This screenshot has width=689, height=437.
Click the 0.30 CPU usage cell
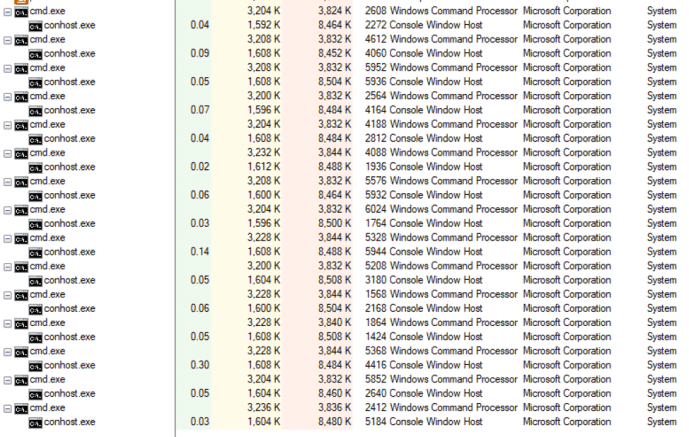(x=200, y=366)
